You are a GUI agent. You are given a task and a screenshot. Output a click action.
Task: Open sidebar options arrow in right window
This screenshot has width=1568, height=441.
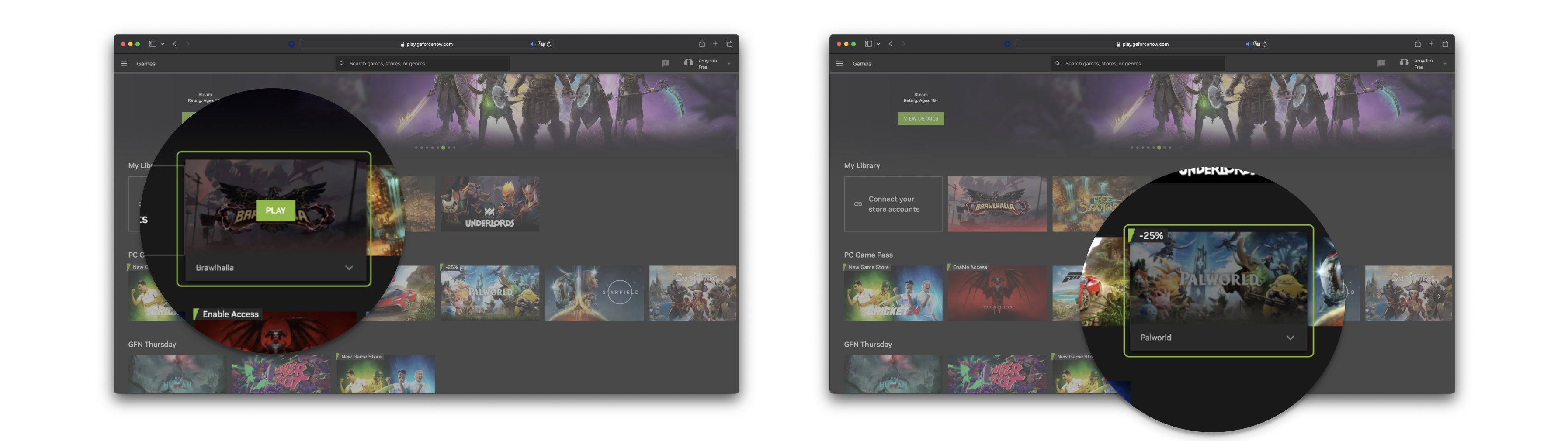tap(878, 44)
